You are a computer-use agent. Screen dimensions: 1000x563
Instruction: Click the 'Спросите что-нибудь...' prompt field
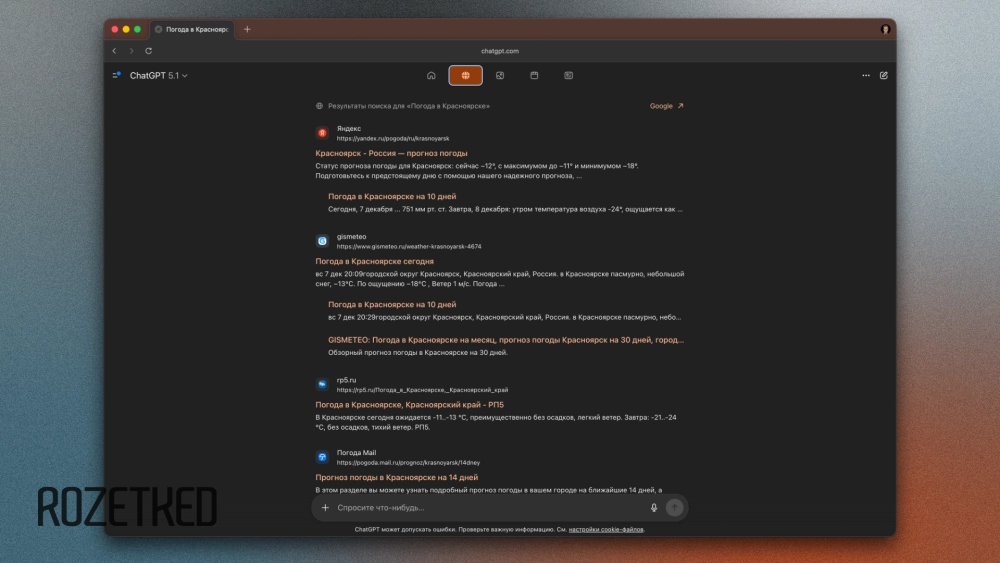tap(480, 508)
